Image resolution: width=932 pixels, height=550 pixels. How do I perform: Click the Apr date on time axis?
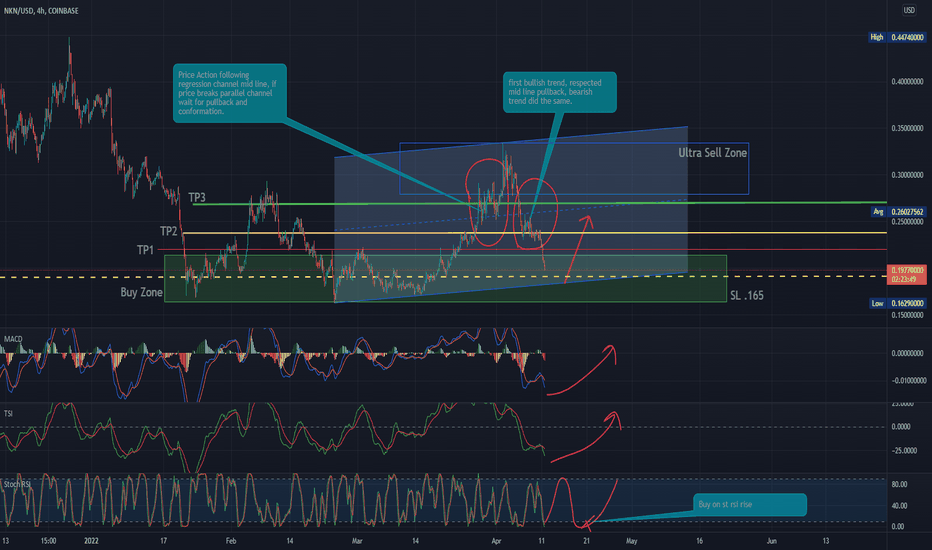click(496, 541)
